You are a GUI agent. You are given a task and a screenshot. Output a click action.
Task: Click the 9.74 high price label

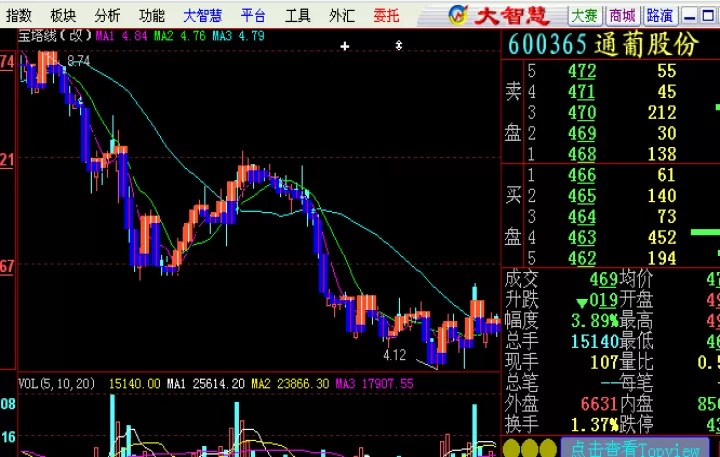tap(79, 61)
